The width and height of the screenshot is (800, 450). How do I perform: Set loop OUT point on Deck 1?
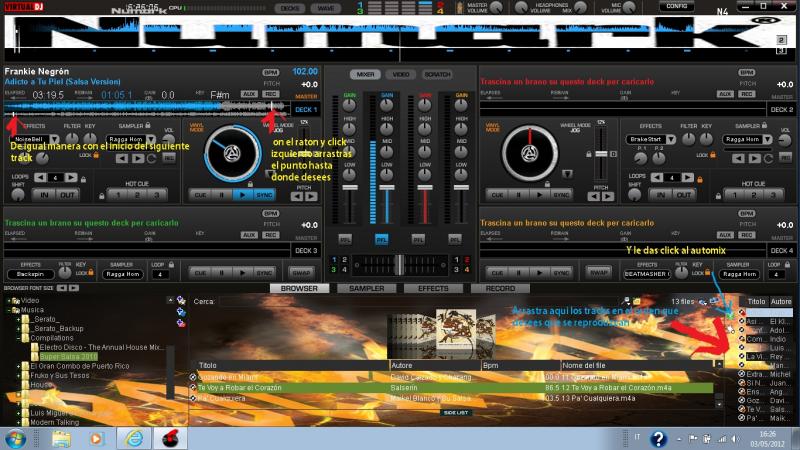[x=67, y=195]
